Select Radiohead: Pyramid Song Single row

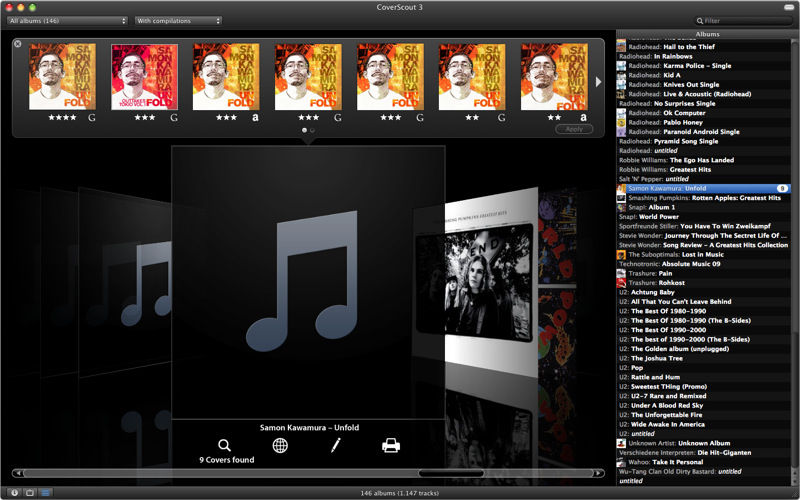[704, 141]
